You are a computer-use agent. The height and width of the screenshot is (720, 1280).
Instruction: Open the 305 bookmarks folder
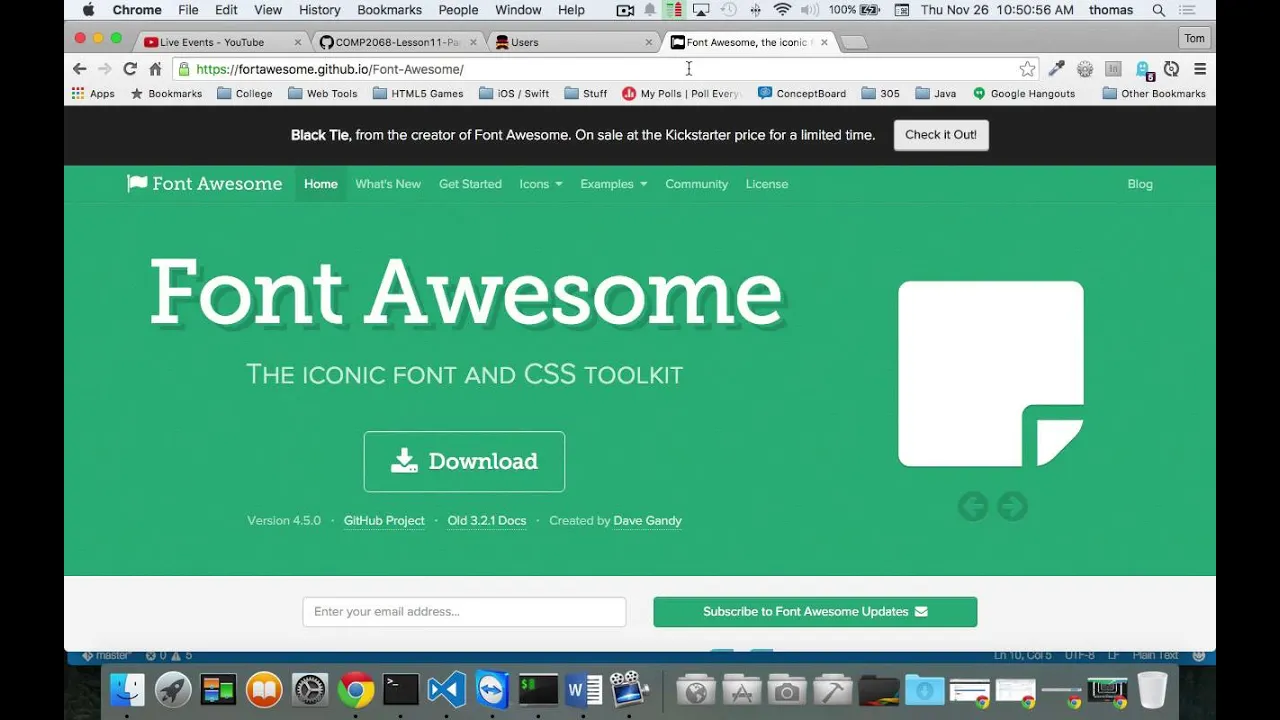pos(880,93)
